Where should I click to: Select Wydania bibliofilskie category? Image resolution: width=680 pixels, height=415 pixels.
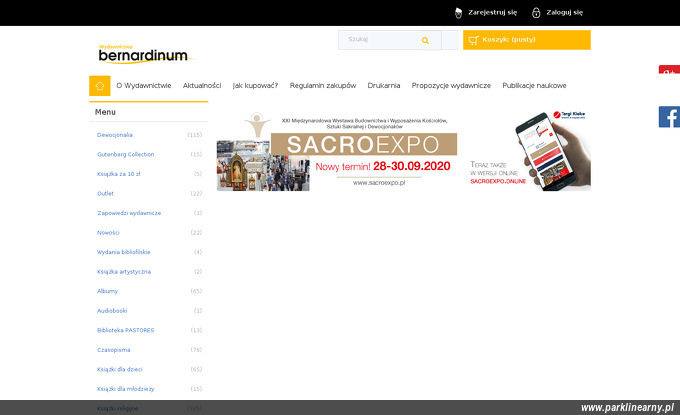(124, 252)
